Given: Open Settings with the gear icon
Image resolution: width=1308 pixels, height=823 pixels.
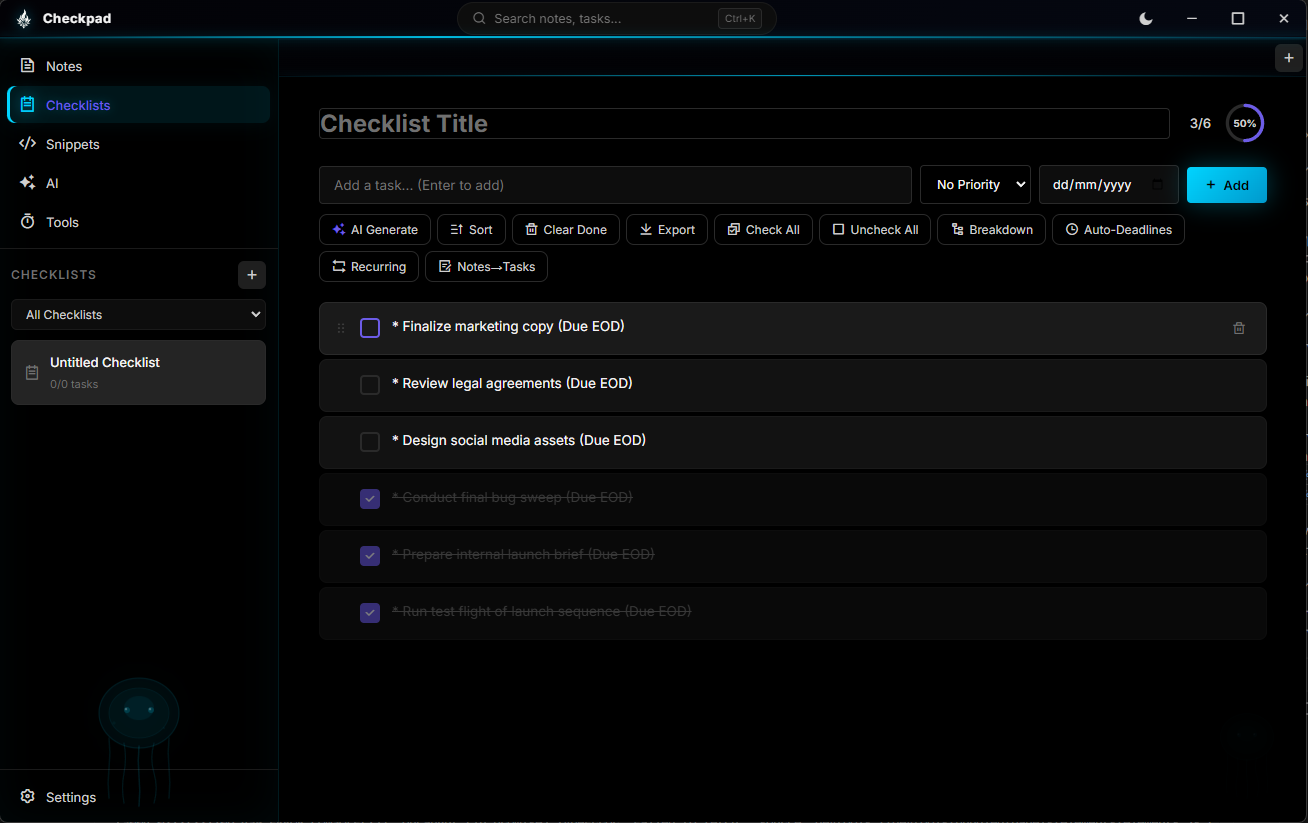Looking at the screenshot, I should tap(27, 796).
